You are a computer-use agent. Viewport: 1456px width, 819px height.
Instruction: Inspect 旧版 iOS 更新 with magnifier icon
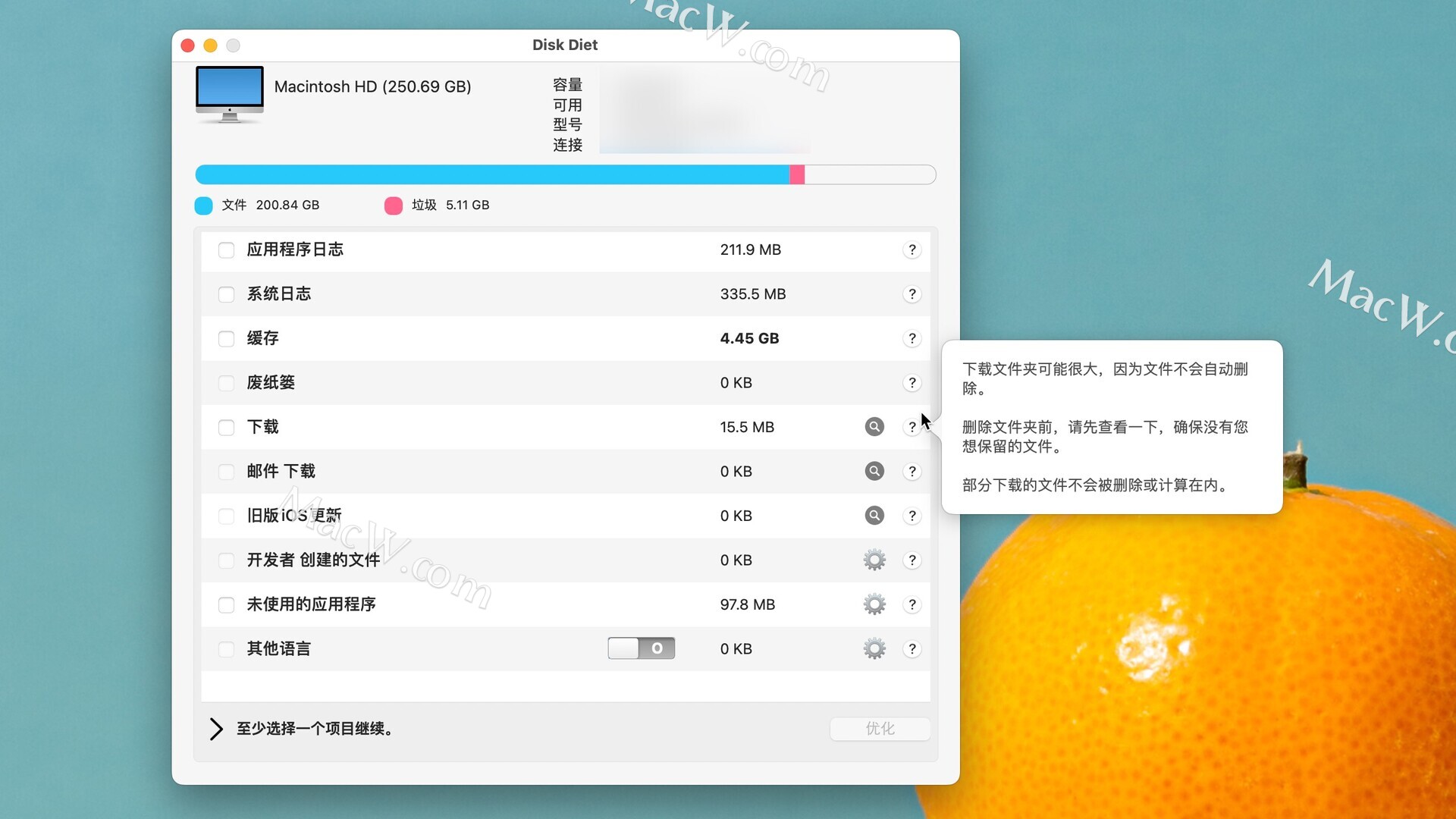[874, 516]
